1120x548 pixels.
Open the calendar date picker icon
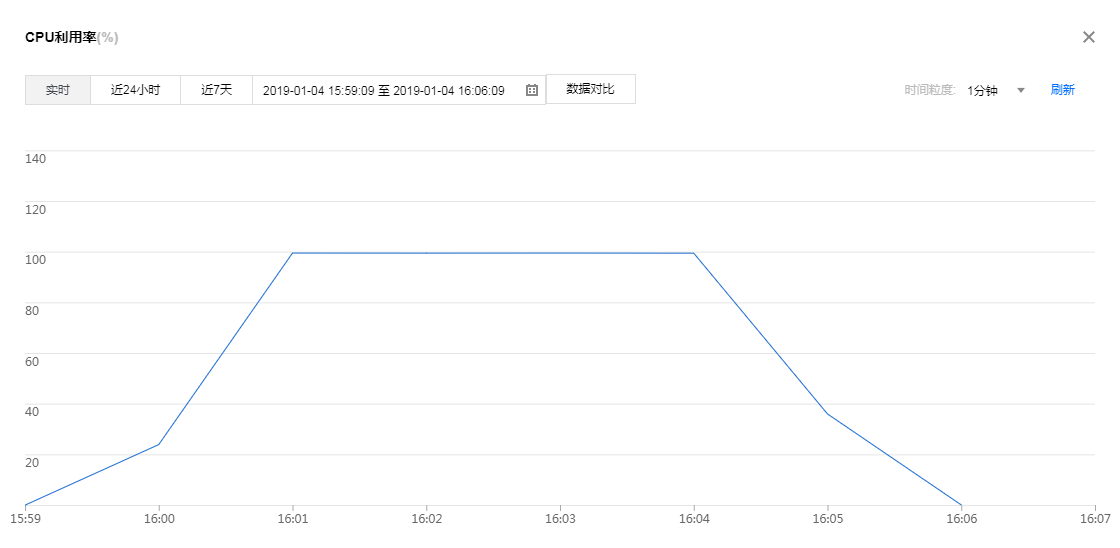click(x=532, y=90)
